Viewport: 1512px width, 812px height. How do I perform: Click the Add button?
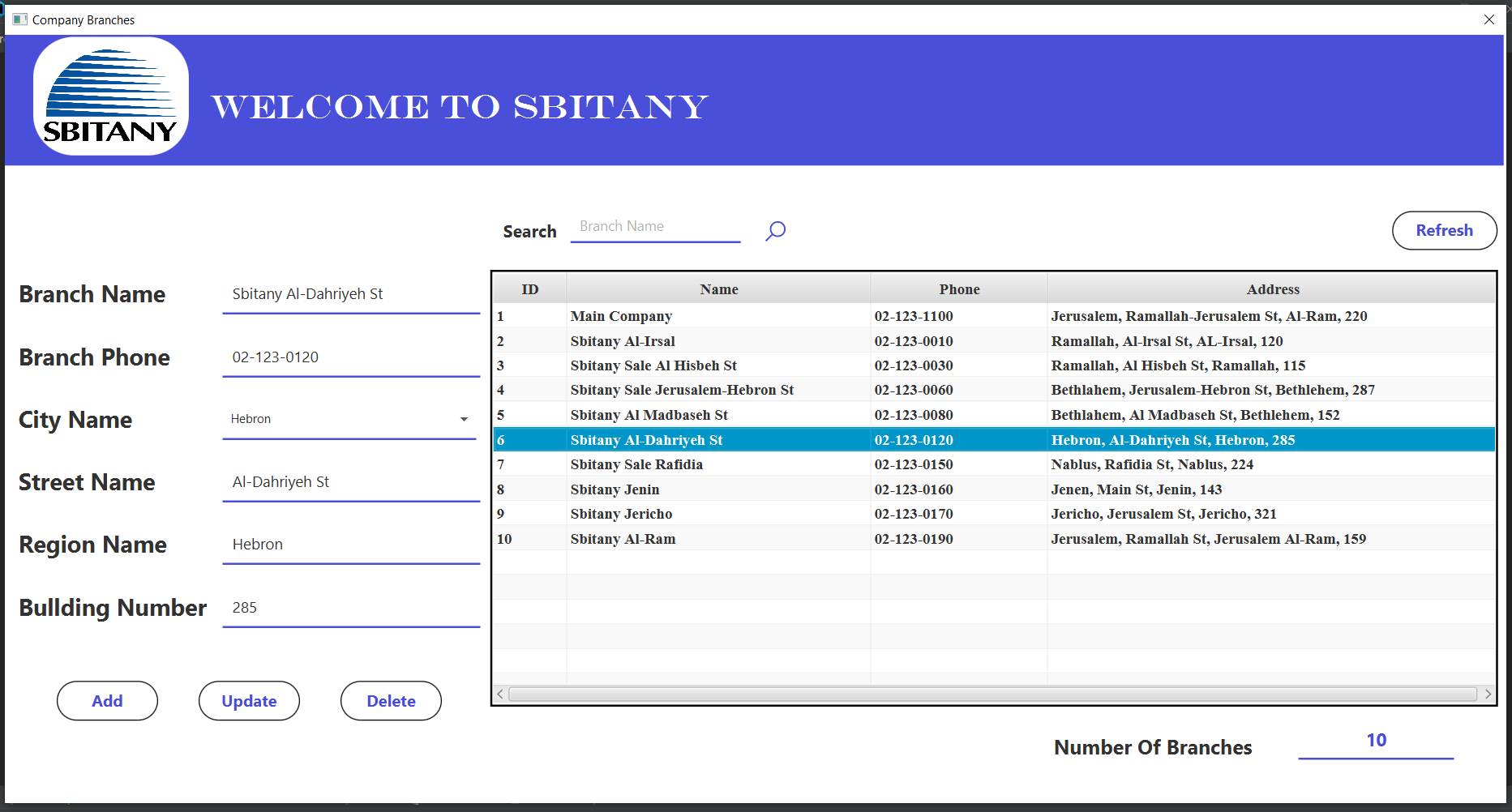pyautogui.click(x=107, y=701)
